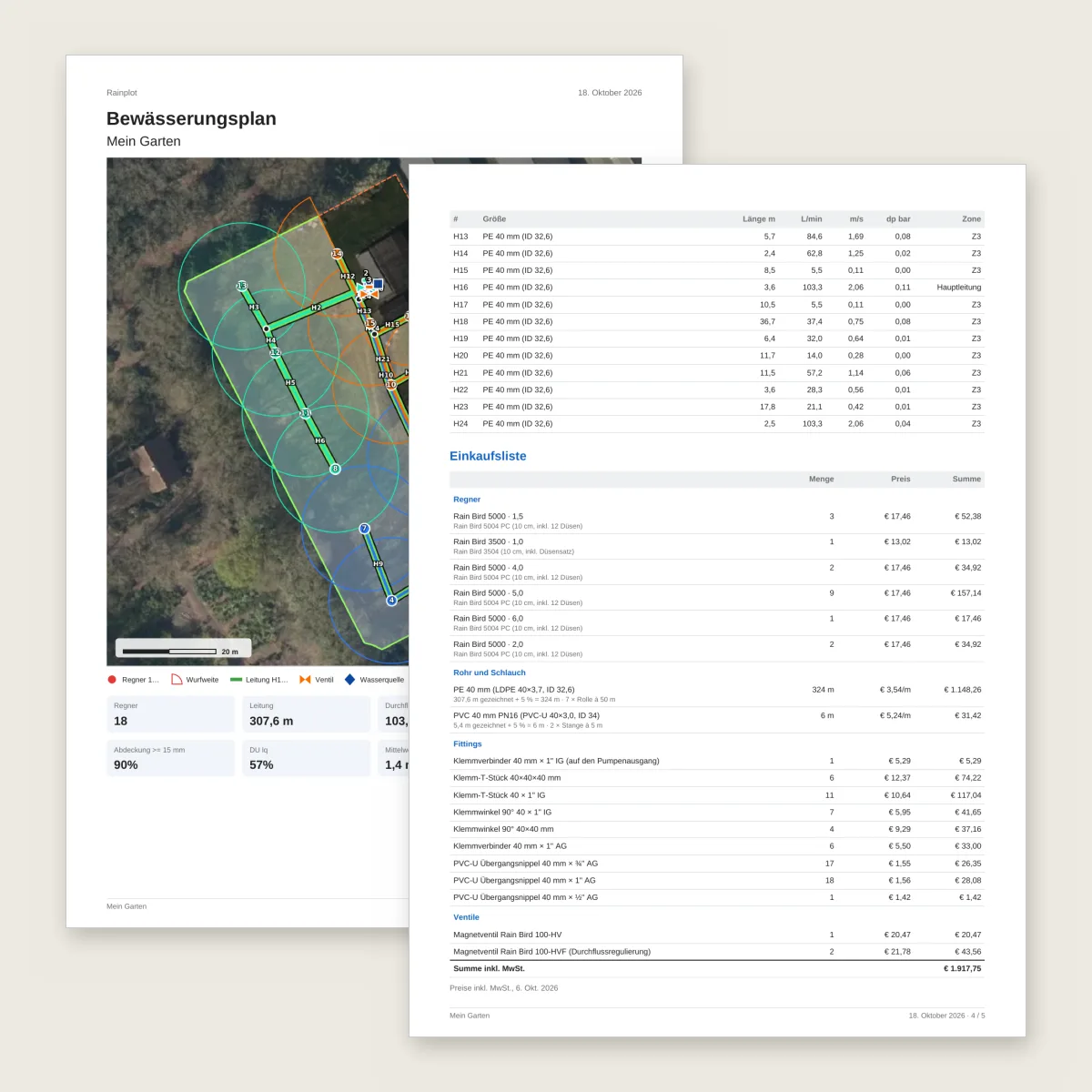Click the Ventile section heading
This screenshot has width=1092, height=1092.
tap(466, 917)
